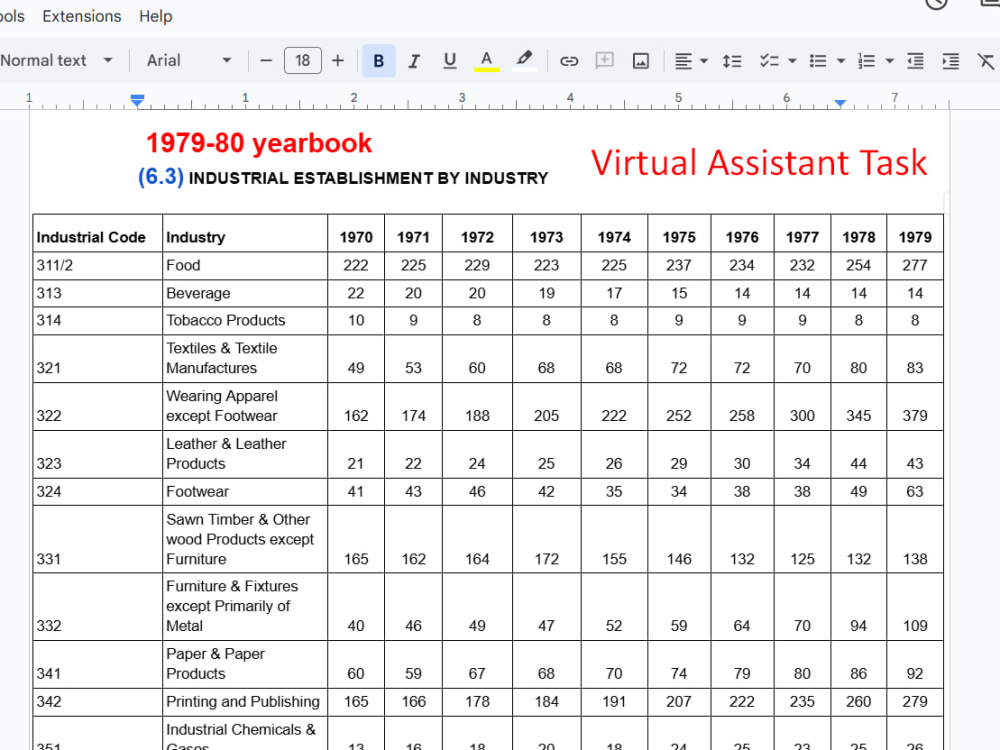Click the left indent marker on ruler
This screenshot has height=750, width=1000.
pyautogui.click(x=137, y=100)
